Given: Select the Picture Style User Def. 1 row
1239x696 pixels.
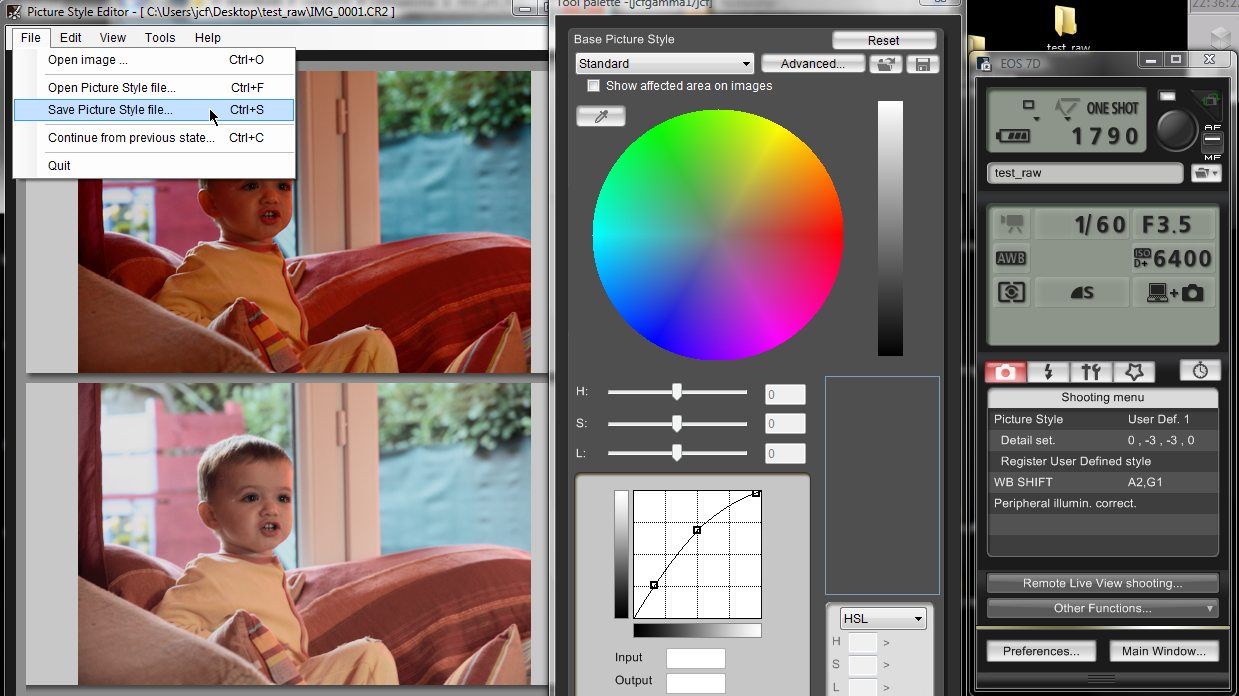Looking at the screenshot, I should point(1103,419).
